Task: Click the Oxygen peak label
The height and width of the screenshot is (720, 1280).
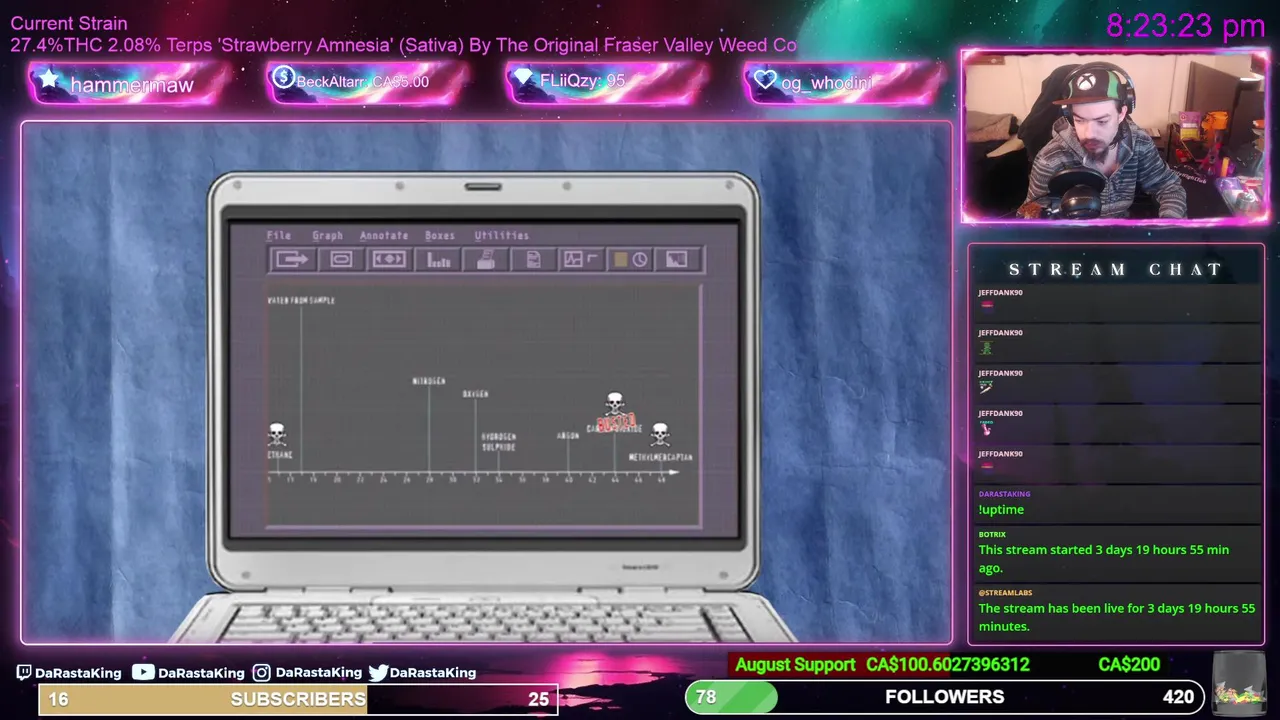Action: pyautogui.click(x=475, y=394)
